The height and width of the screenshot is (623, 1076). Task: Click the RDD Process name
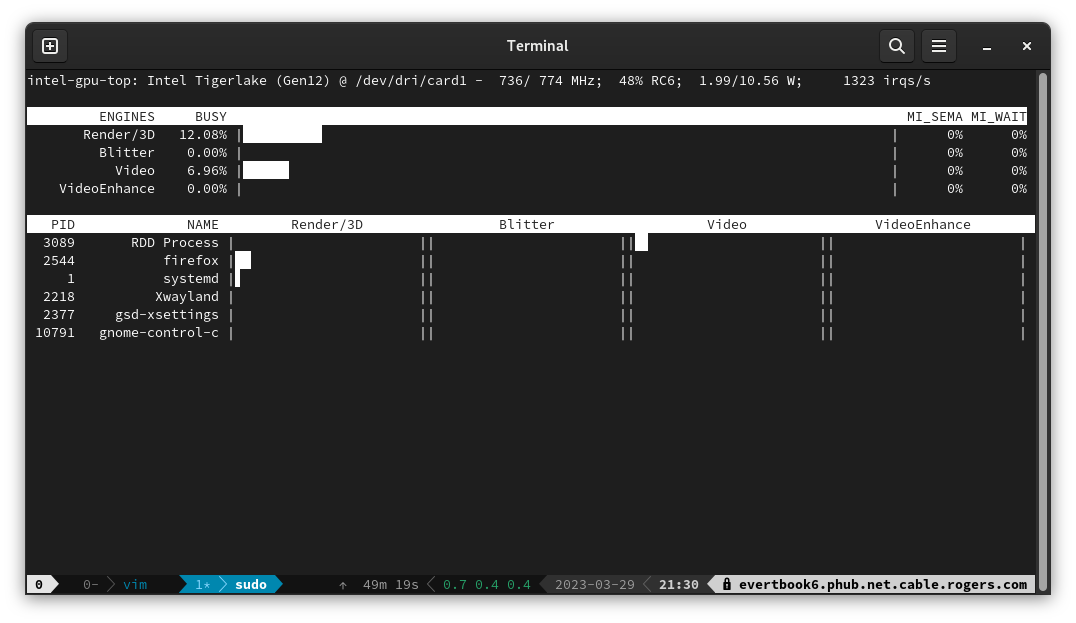click(x=175, y=242)
